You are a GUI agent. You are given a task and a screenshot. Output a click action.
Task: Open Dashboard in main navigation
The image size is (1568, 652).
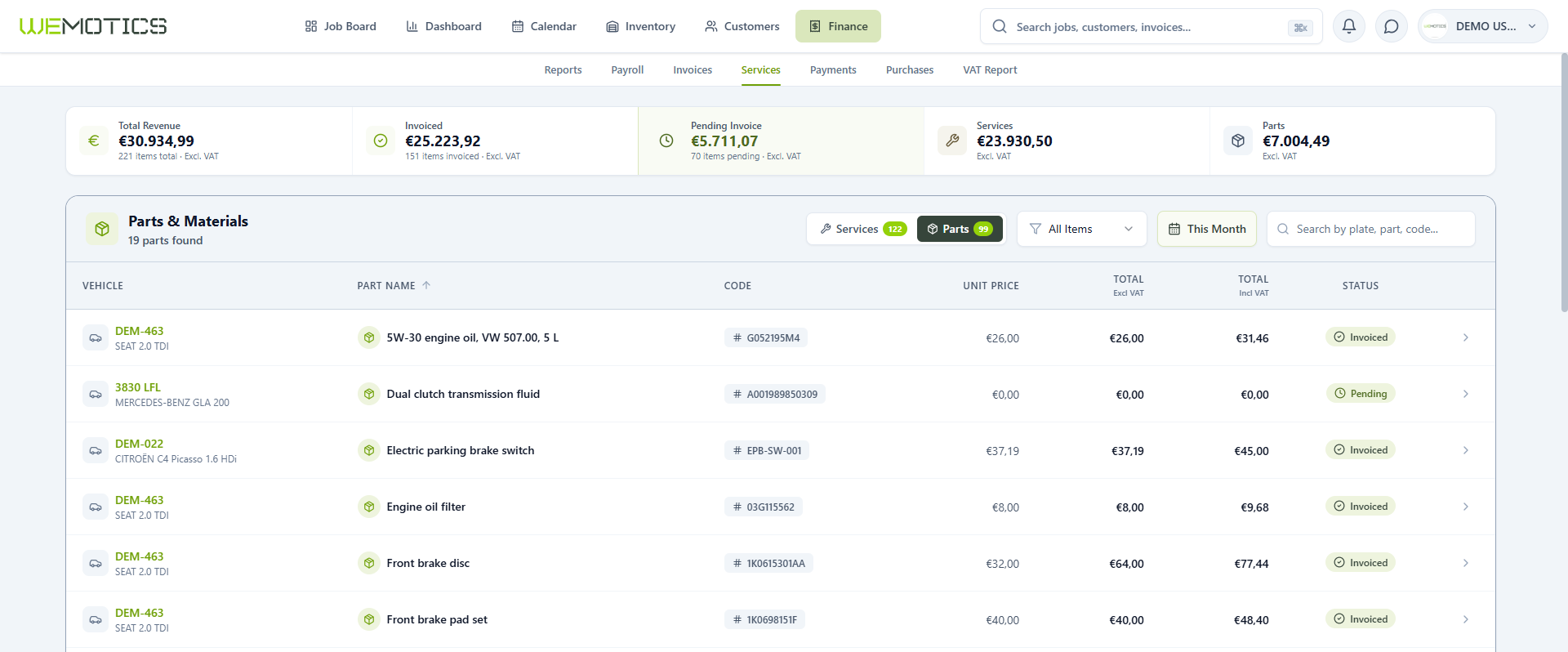tap(443, 26)
